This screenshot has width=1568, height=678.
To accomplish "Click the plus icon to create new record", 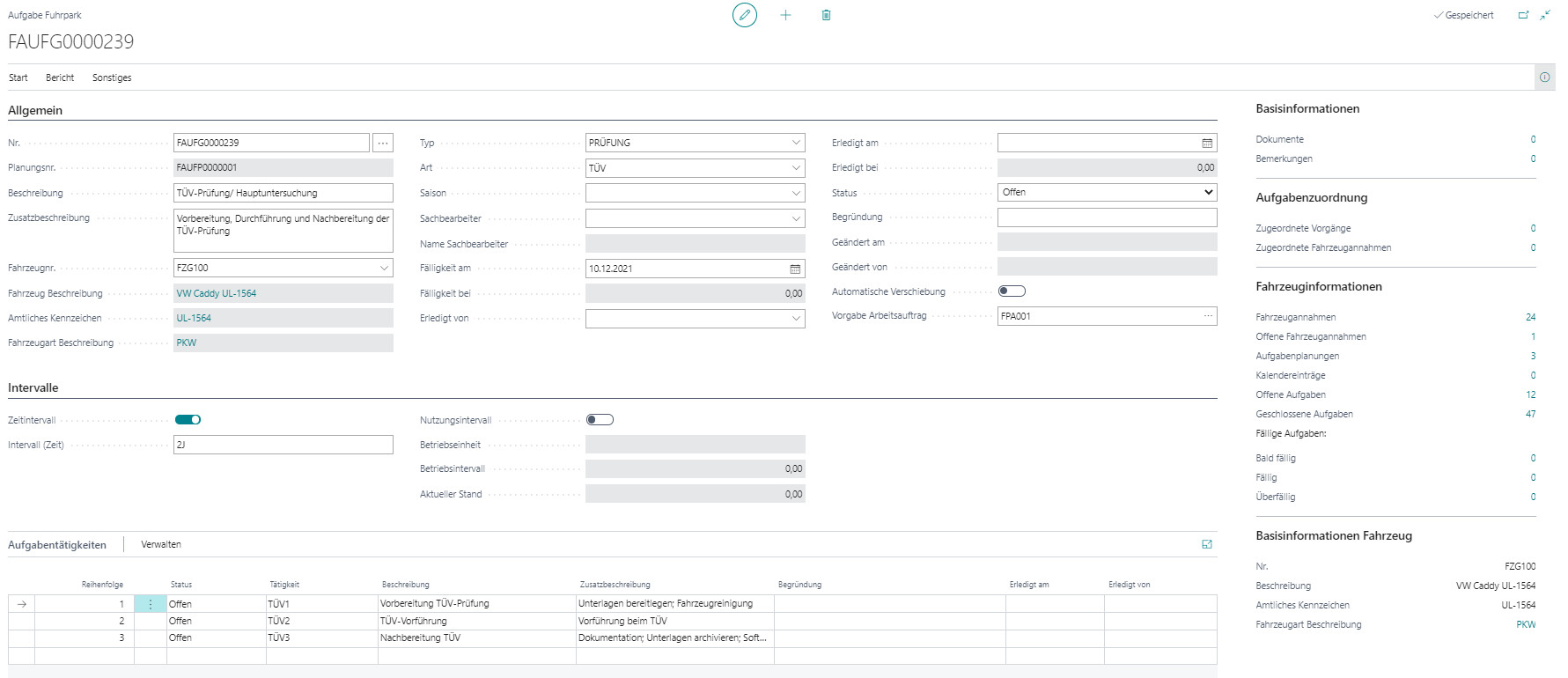I will [x=785, y=15].
